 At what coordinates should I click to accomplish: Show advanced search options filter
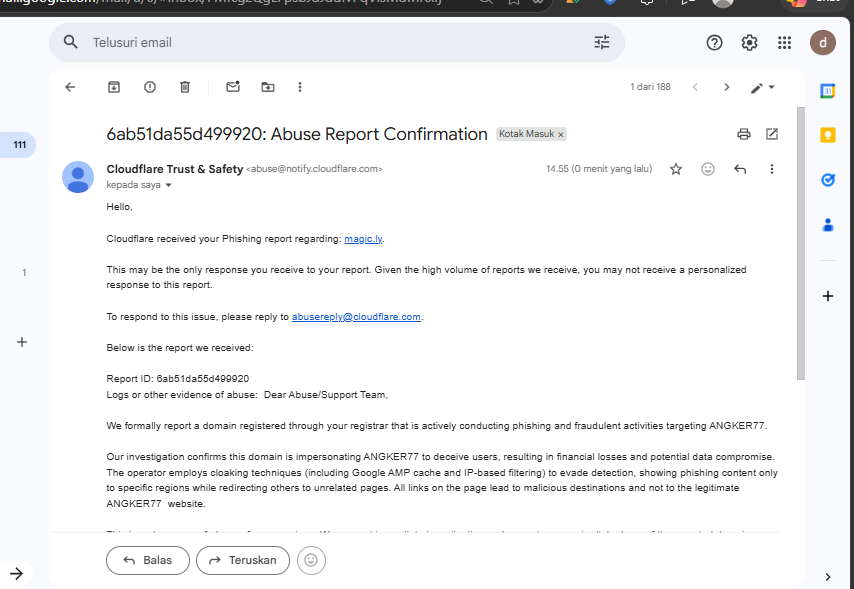point(602,42)
